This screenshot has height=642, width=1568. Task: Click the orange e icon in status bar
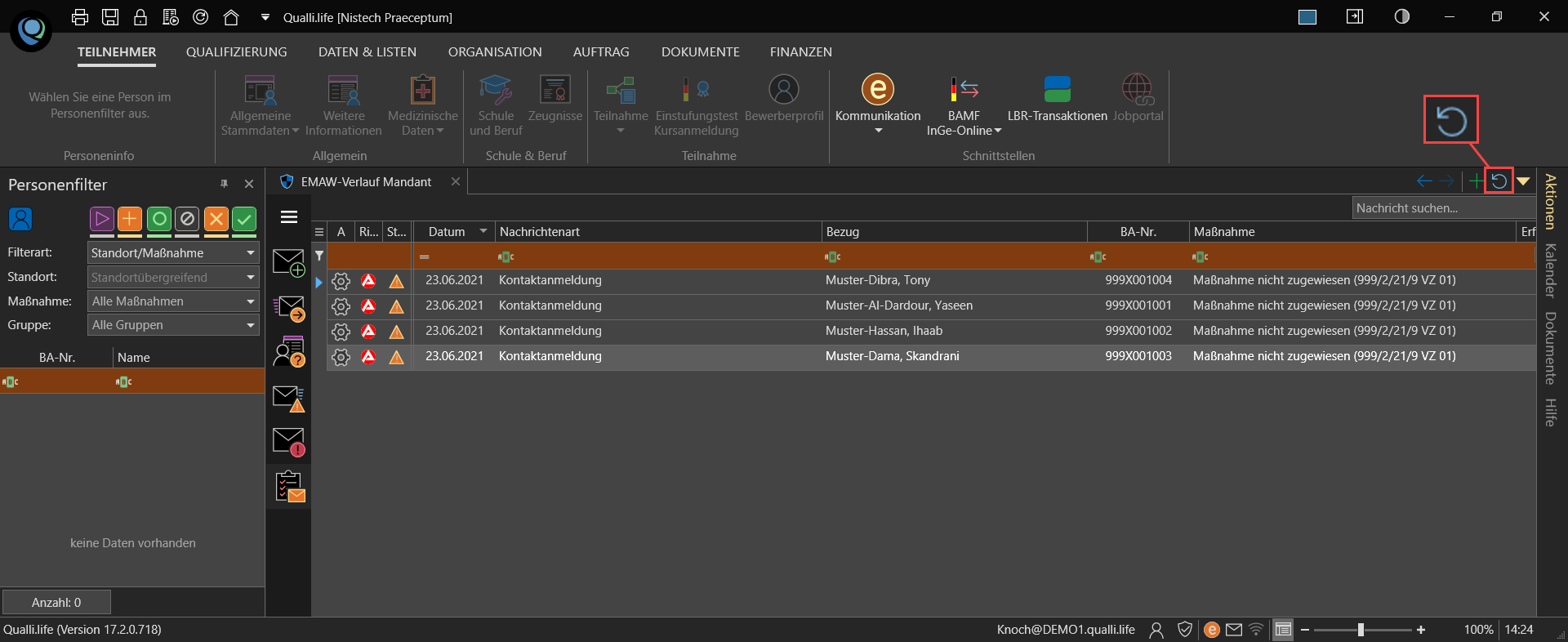pyautogui.click(x=1212, y=630)
